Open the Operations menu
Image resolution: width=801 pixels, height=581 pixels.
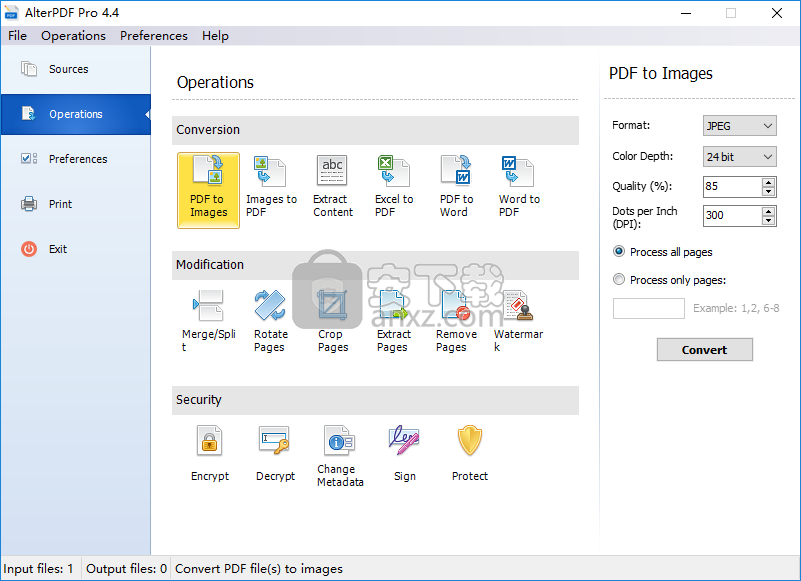click(73, 36)
